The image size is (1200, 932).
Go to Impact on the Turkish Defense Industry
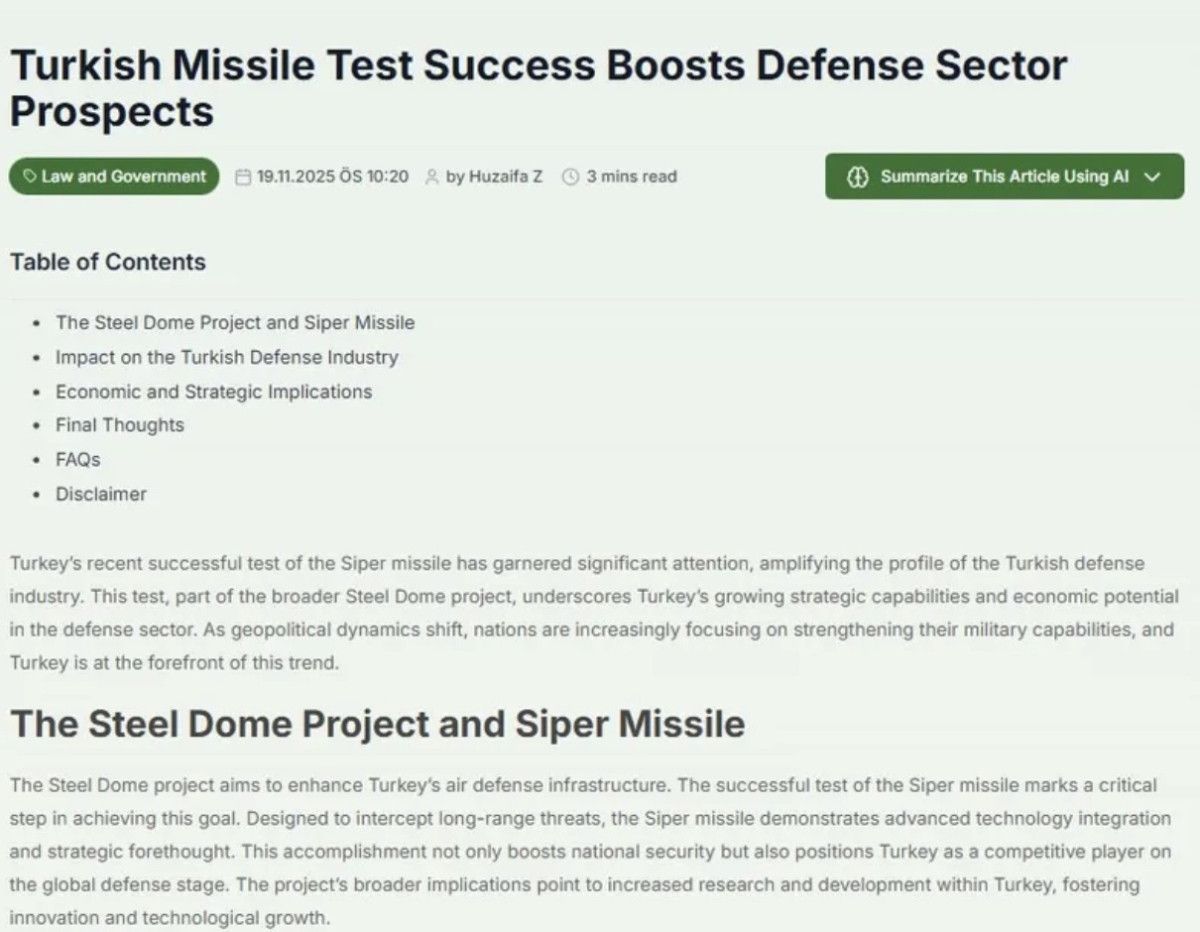(226, 357)
